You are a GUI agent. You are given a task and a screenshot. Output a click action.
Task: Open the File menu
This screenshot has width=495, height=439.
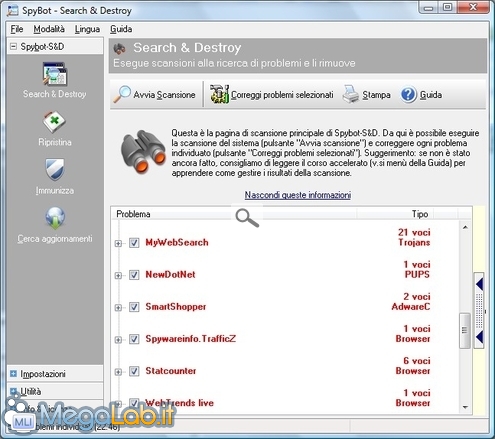click(x=17, y=29)
